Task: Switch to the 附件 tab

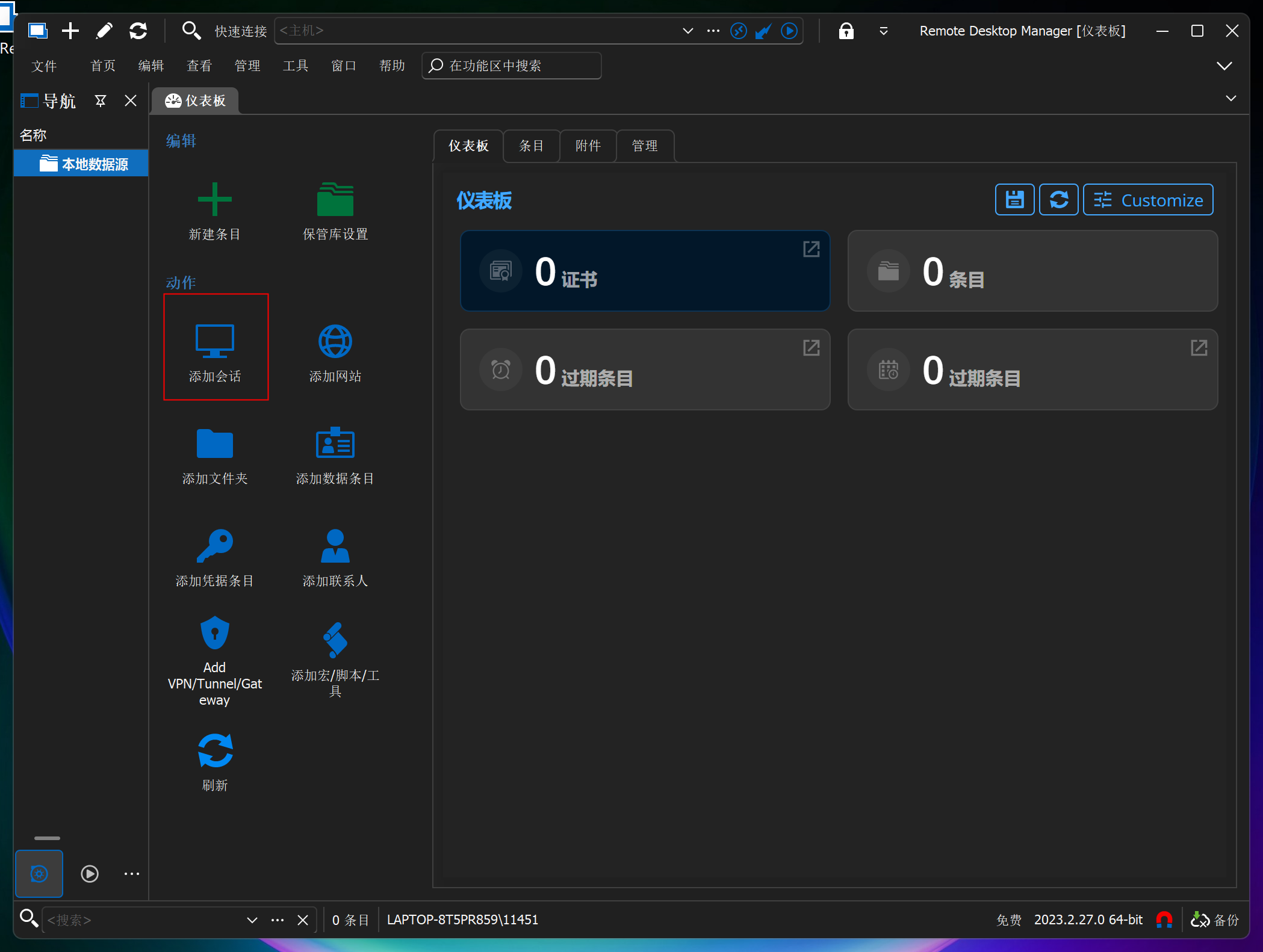Action: tap(588, 146)
